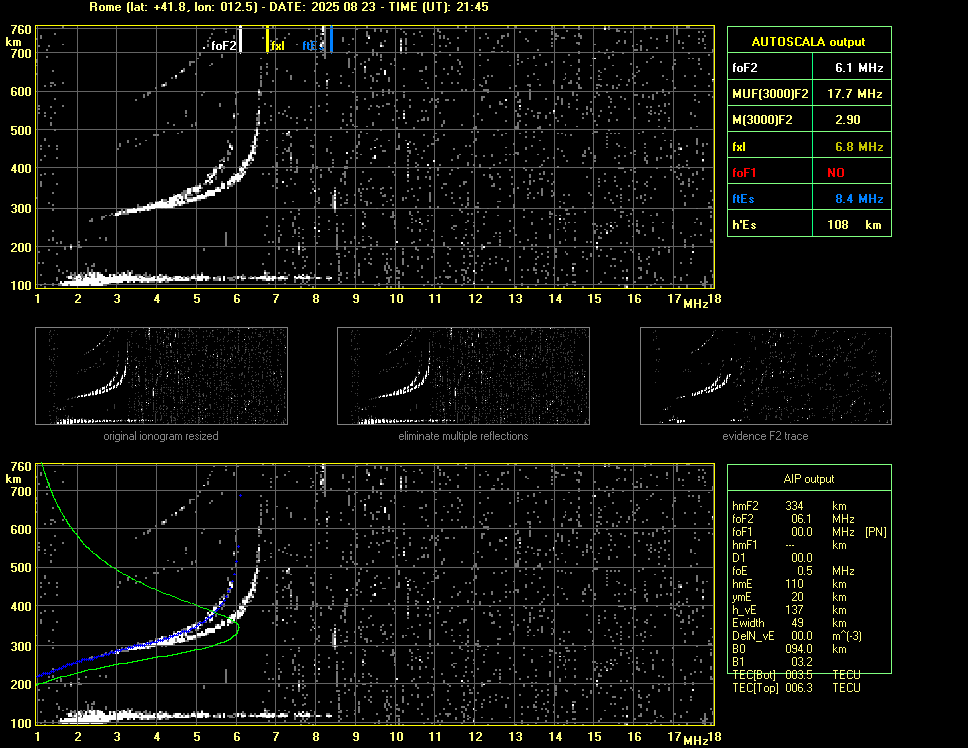Select the 'TEC[Bot] 003.5 TECU' row

coord(796,675)
